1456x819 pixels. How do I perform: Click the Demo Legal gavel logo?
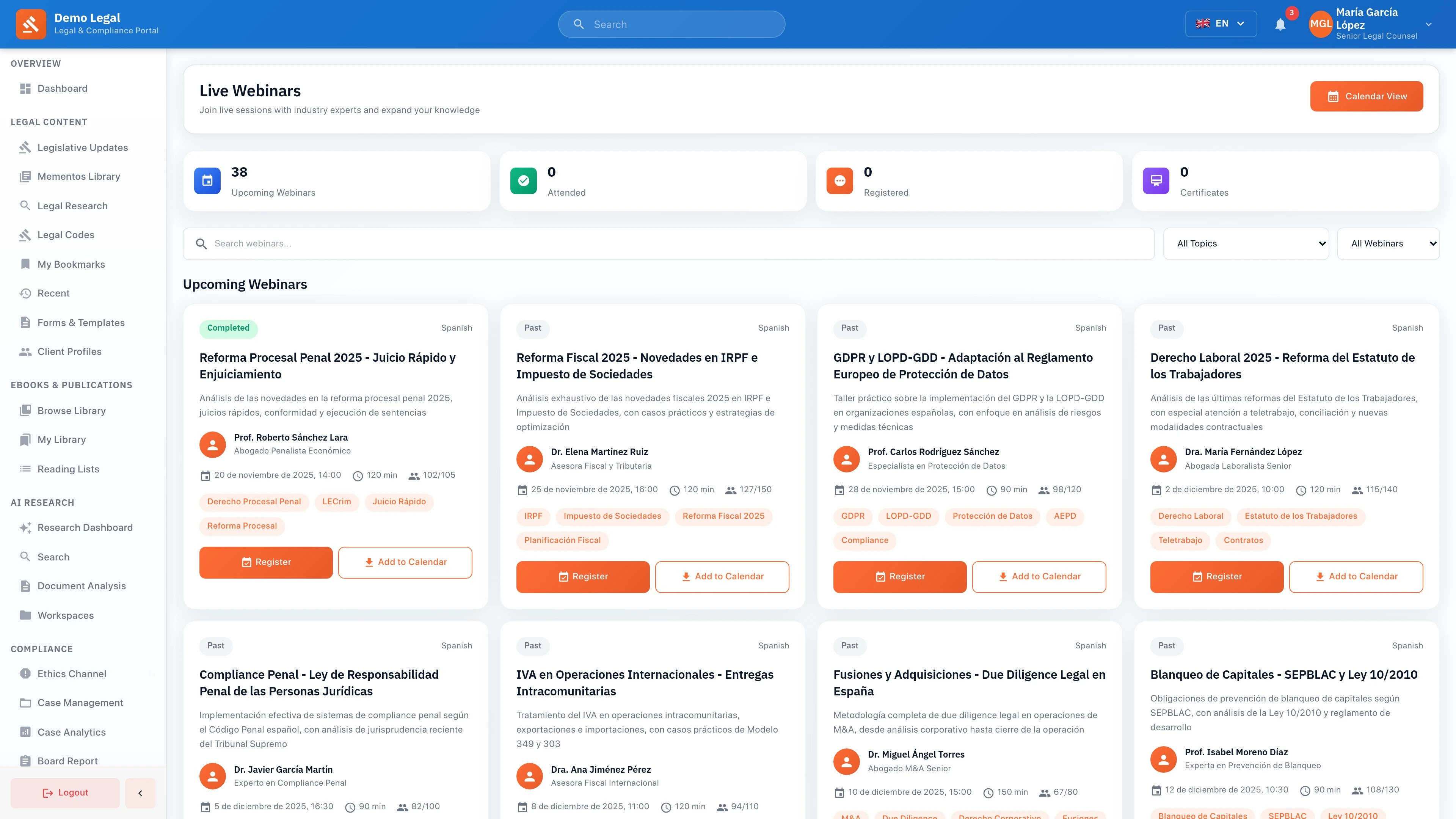[30, 24]
